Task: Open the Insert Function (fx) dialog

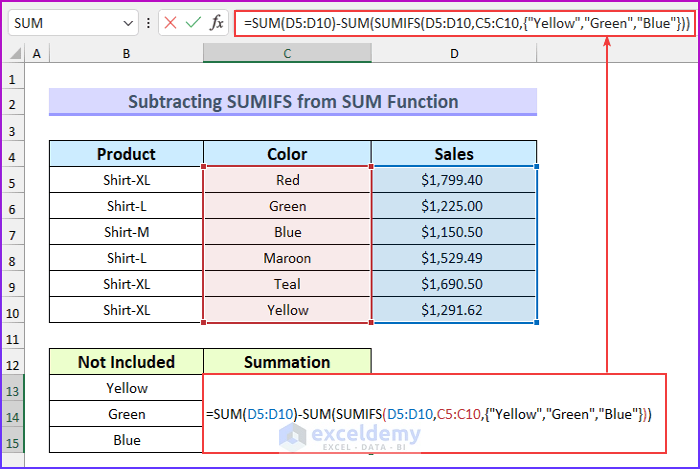Action: [217, 23]
